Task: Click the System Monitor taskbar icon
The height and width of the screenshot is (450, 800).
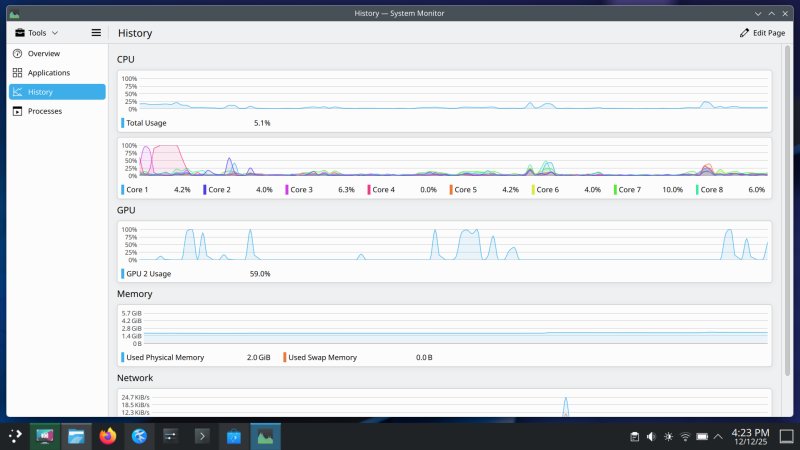Action: pos(265,436)
